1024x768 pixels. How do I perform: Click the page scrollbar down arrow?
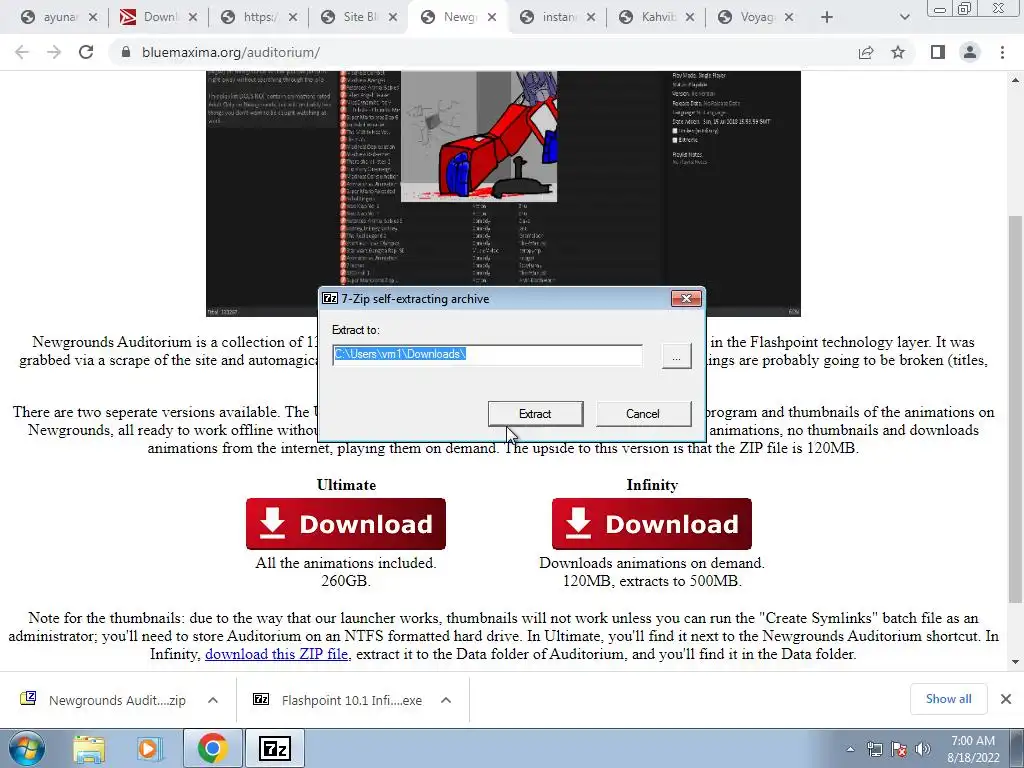coord(1015,662)
